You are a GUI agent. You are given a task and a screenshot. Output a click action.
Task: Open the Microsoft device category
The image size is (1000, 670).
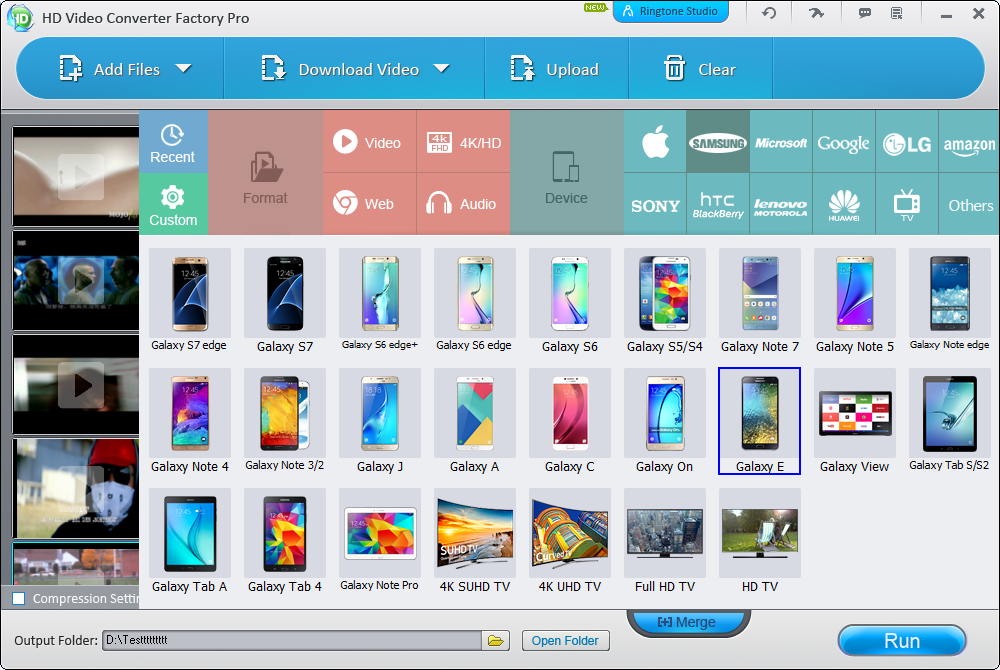781,142
